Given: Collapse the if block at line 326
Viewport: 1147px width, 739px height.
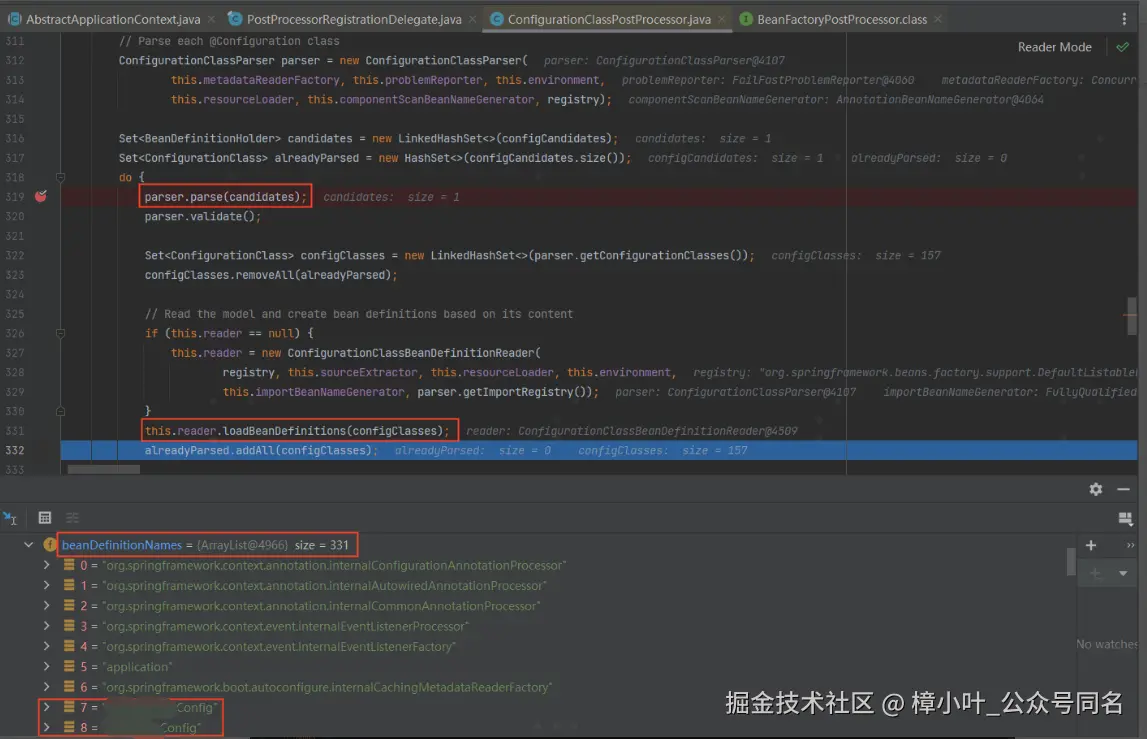Looking at the screenshot, I should pyautogui.click(x=61, y=333).
